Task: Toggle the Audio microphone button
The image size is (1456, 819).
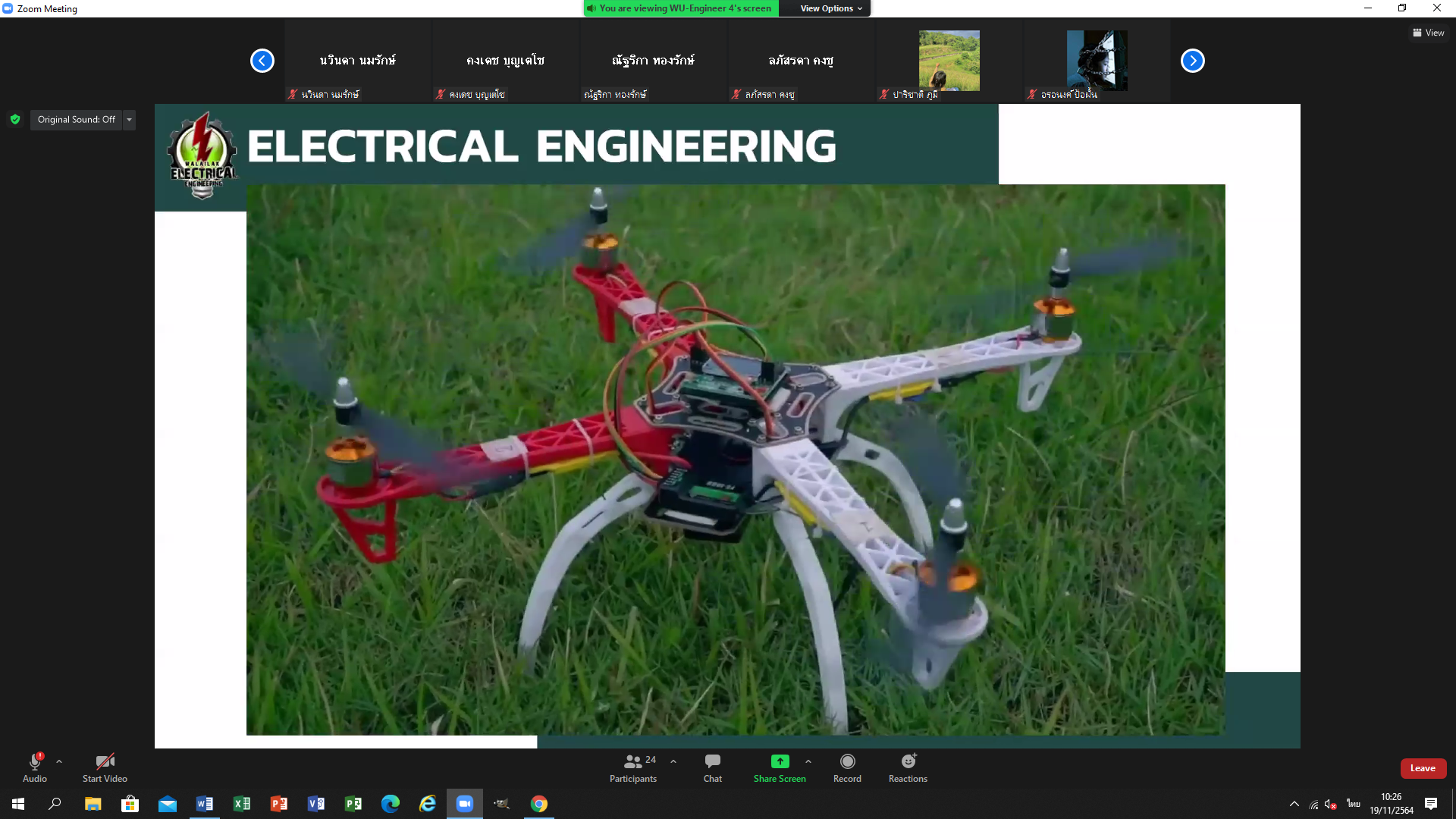Action: (x=35, y=762)
